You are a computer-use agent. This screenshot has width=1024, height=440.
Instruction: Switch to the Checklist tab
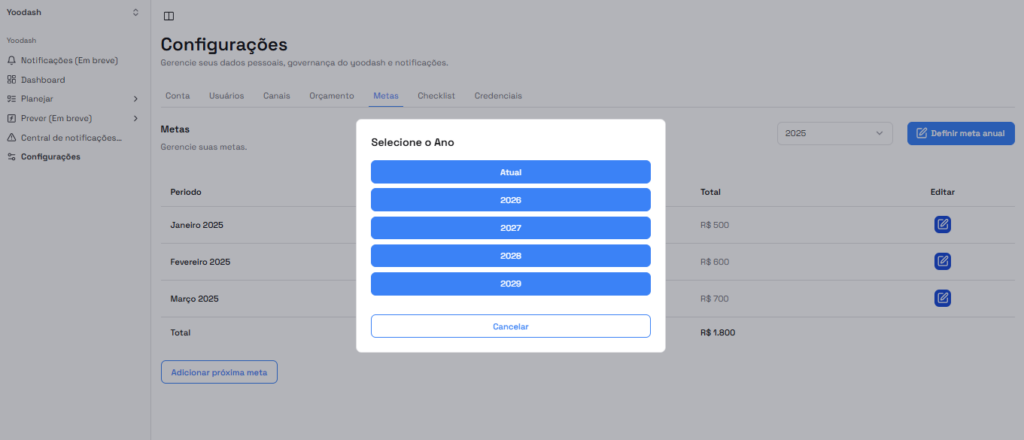pyautogui.click(x=436, y=96)
